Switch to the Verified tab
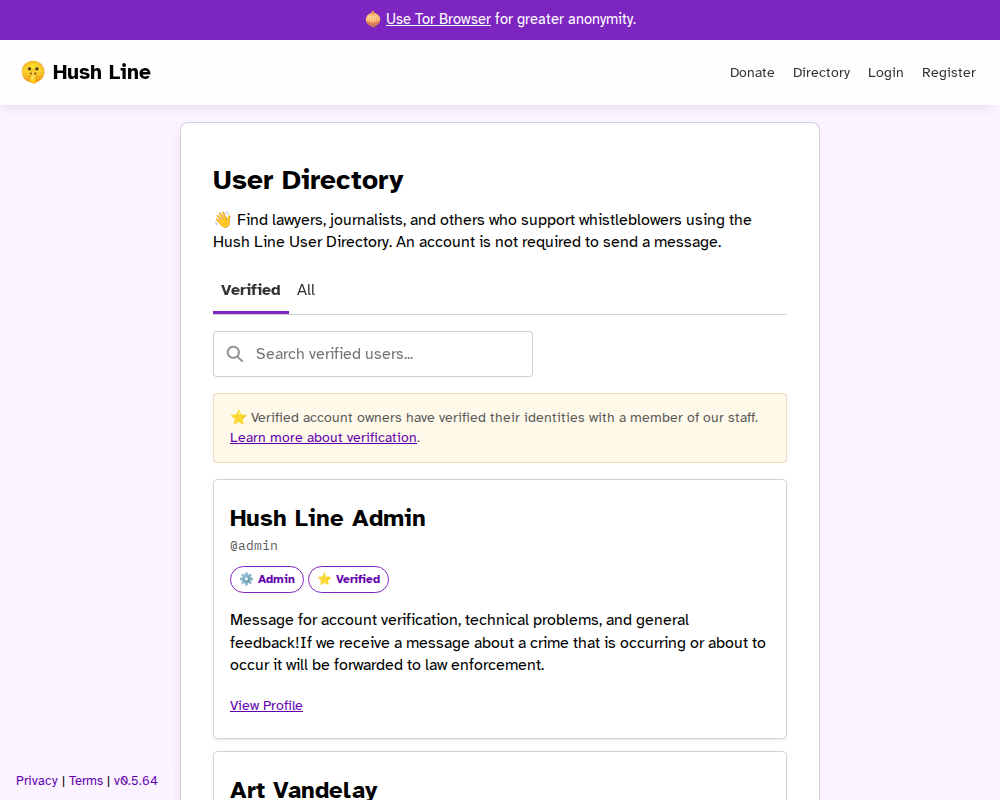This screenshot has width=1000, height=800. click(x=250, y=290)
